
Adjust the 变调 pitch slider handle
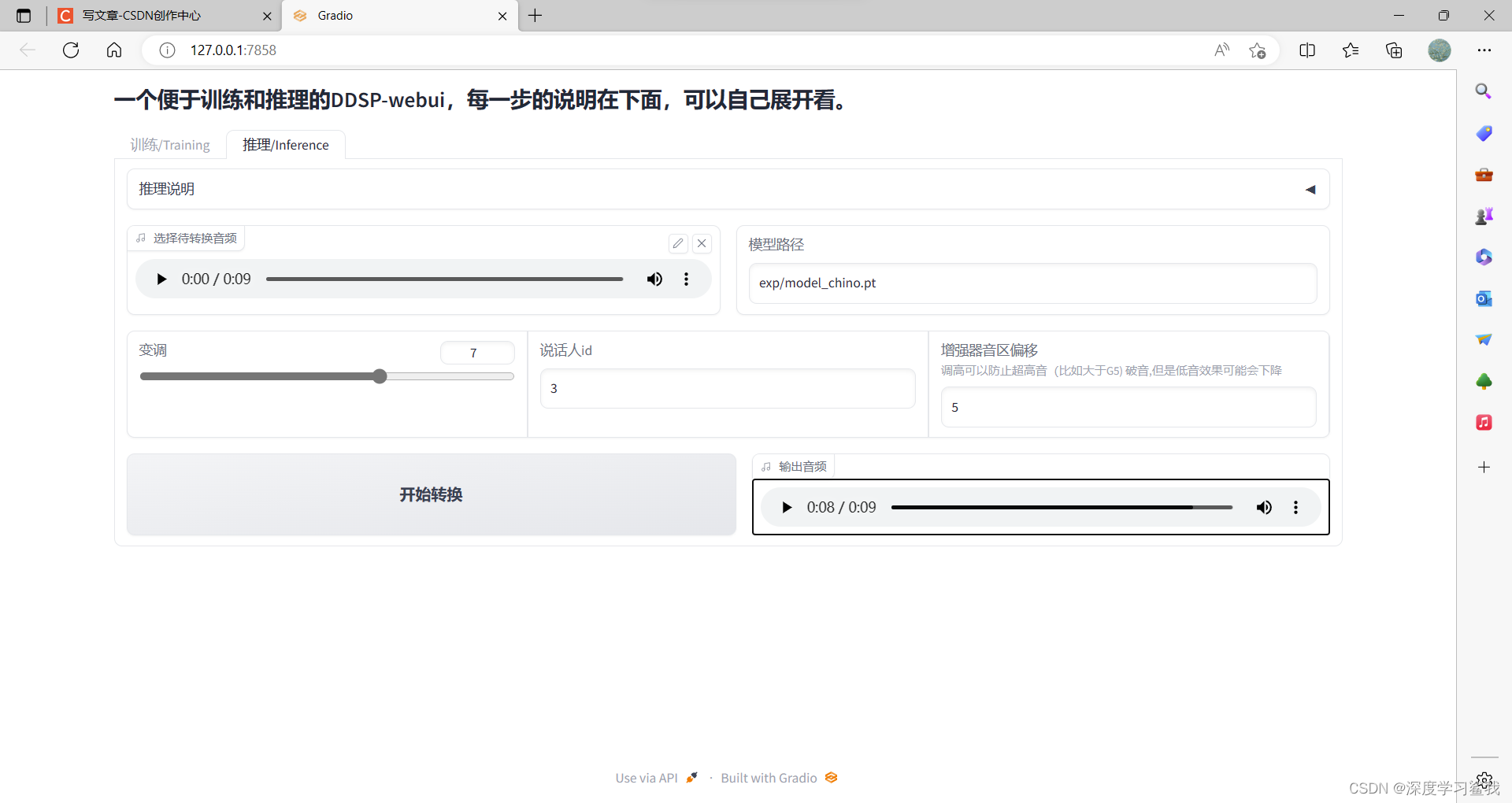(x=380, y=376)
